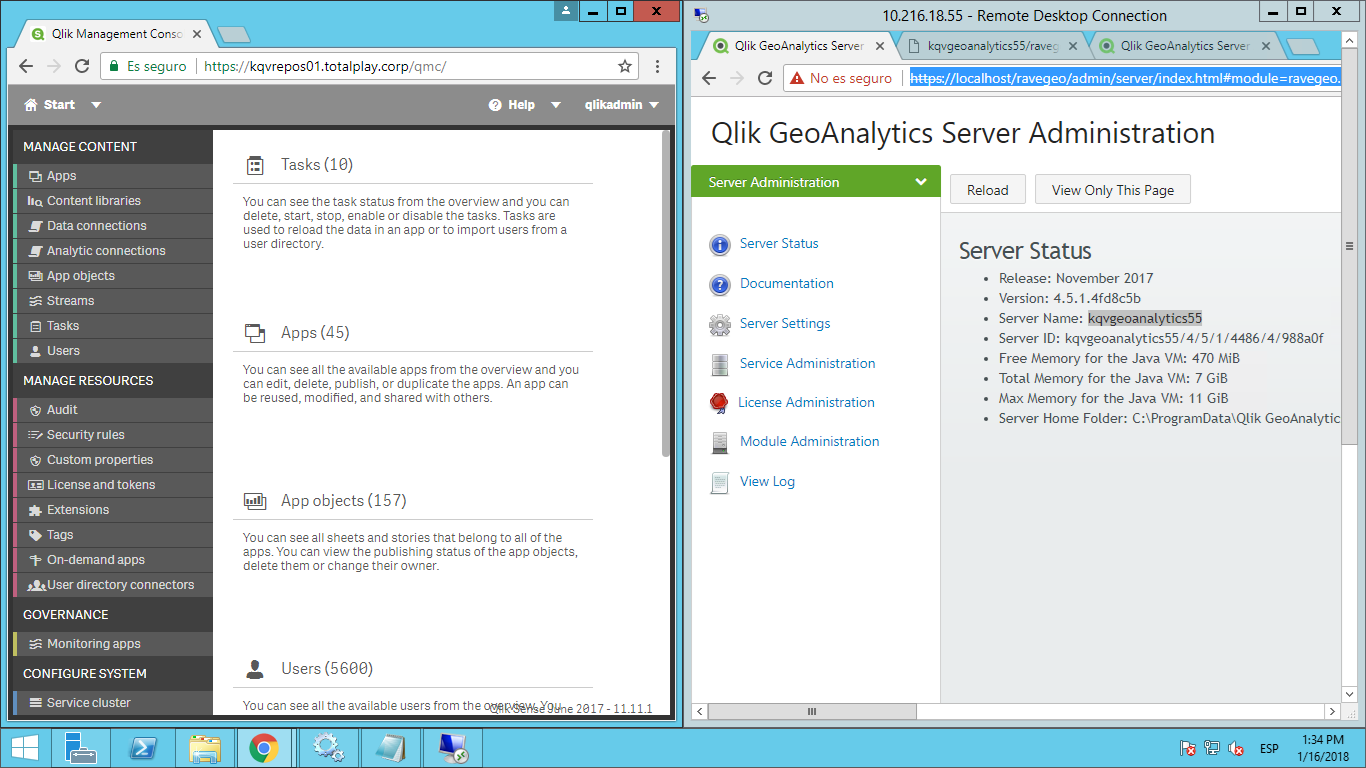Open the Server Settings link

point(785,323)
